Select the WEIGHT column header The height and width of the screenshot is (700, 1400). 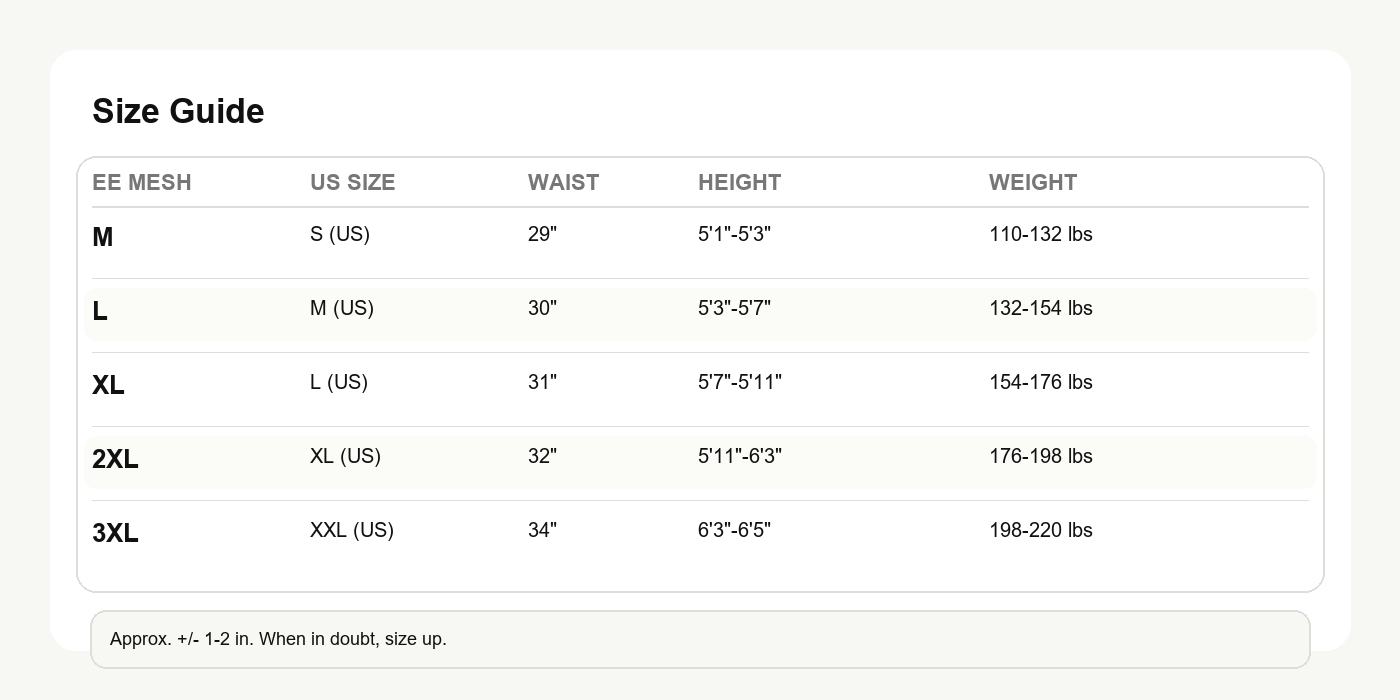coord(1032,183)
